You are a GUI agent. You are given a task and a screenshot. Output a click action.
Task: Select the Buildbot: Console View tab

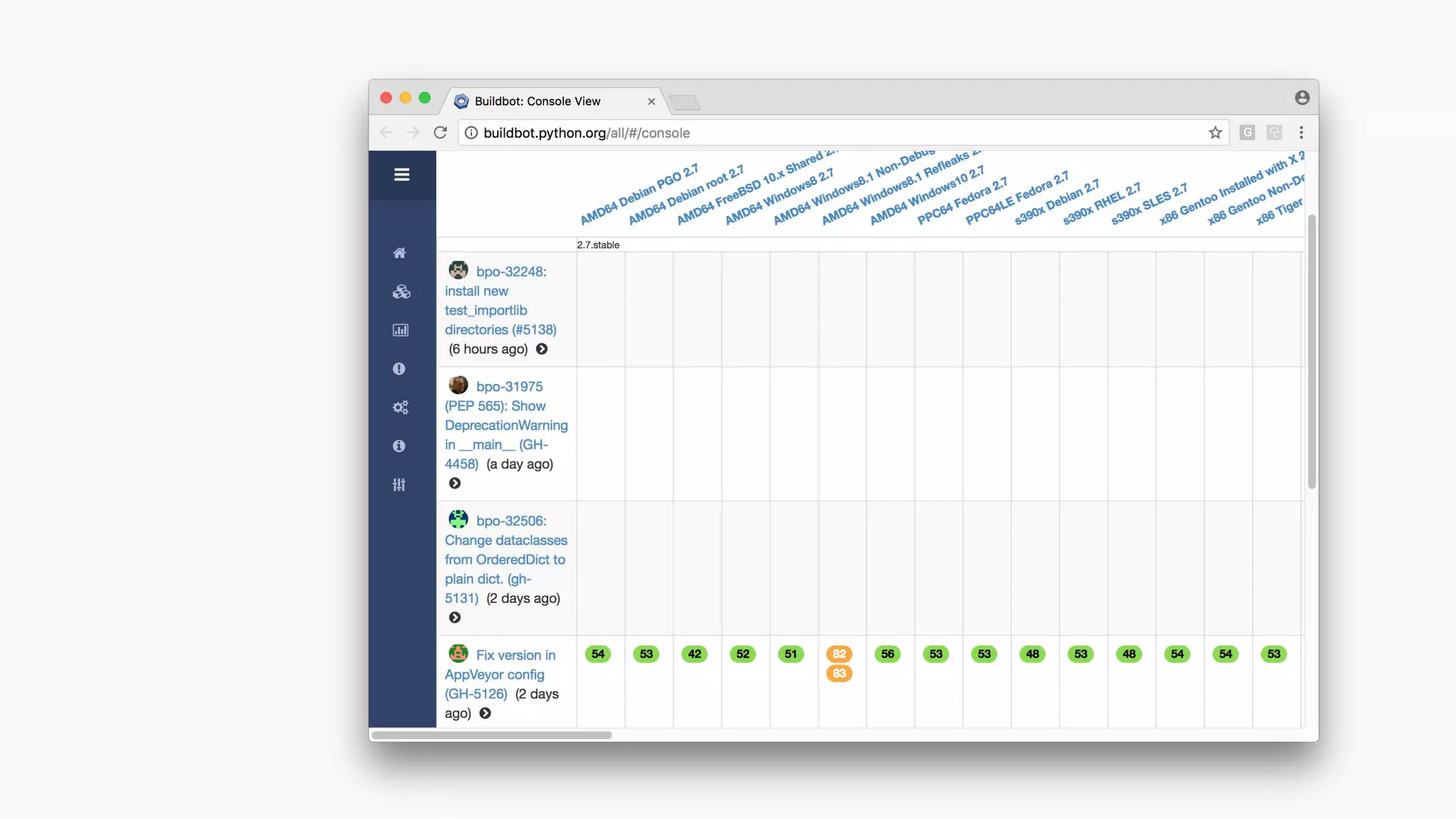tap(555, 102)
